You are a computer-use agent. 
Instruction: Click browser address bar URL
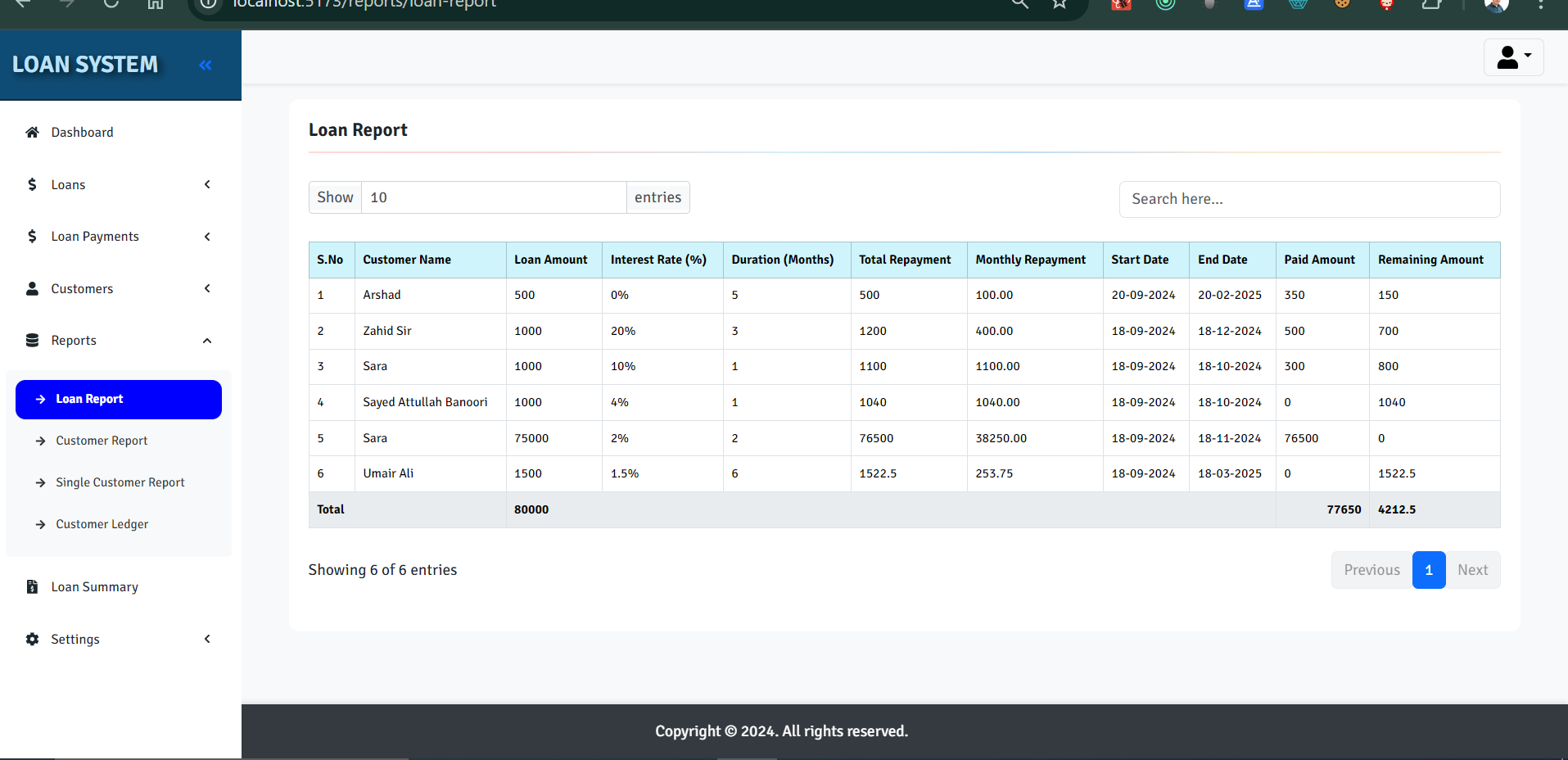(364, 4)
